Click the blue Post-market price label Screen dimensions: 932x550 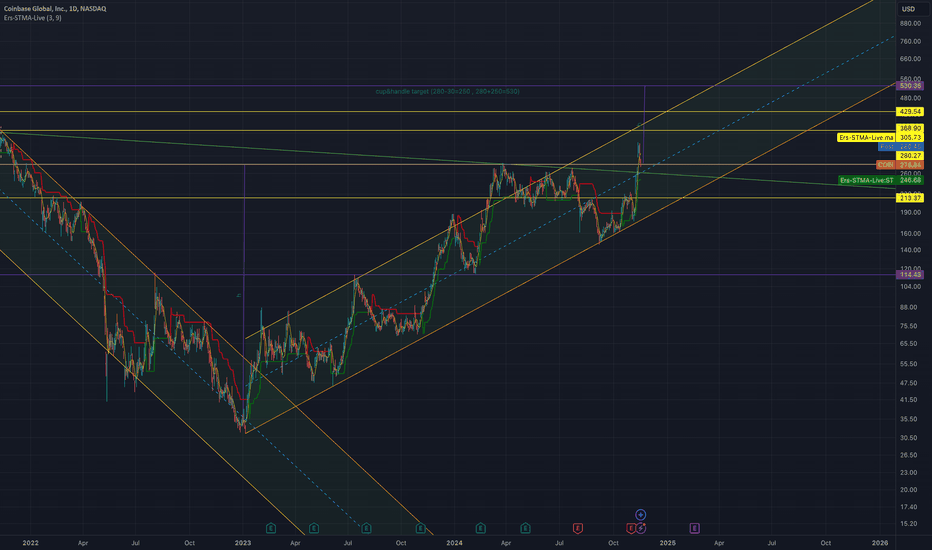[900, 147]
